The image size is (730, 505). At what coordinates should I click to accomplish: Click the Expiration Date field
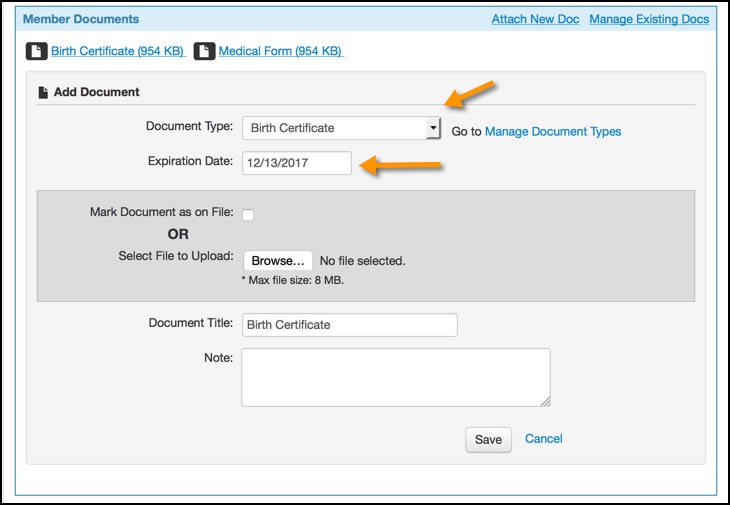pyautogui.click(x=297, y=163)
